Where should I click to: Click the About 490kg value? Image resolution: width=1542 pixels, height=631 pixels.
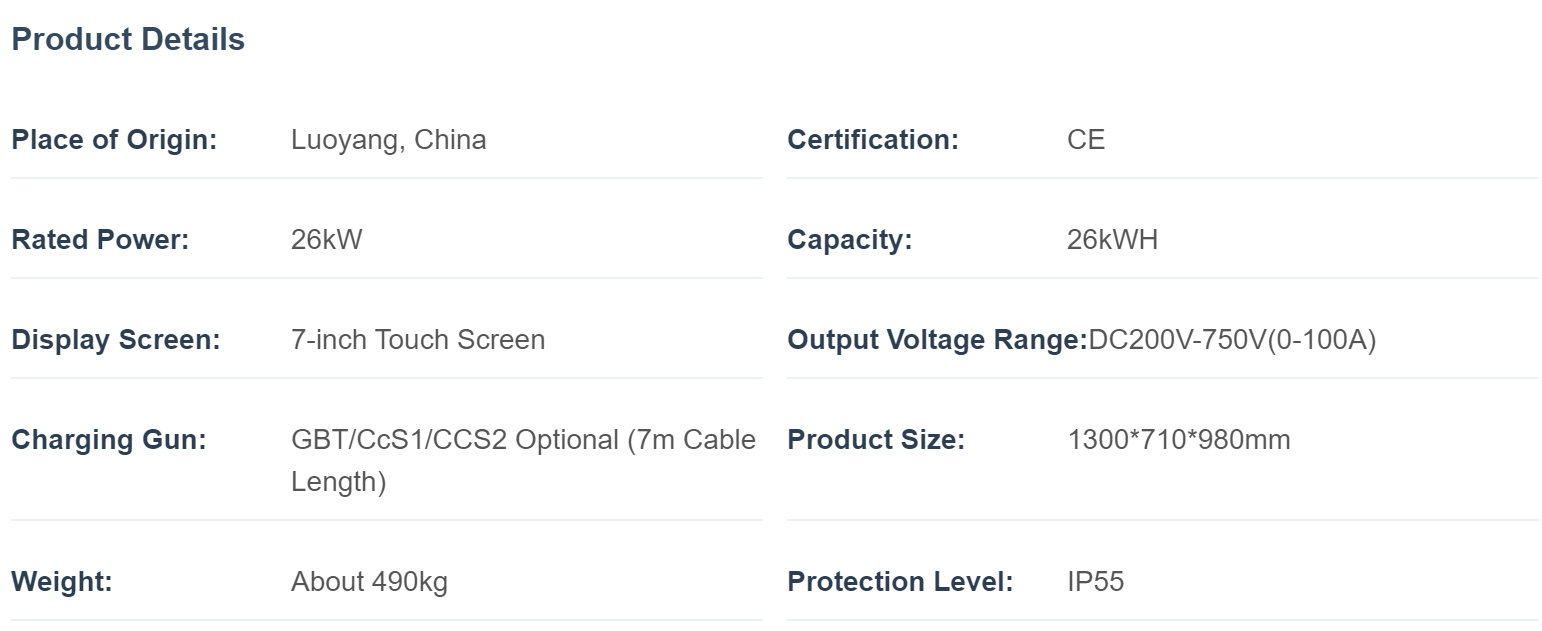tap(369, 582)
